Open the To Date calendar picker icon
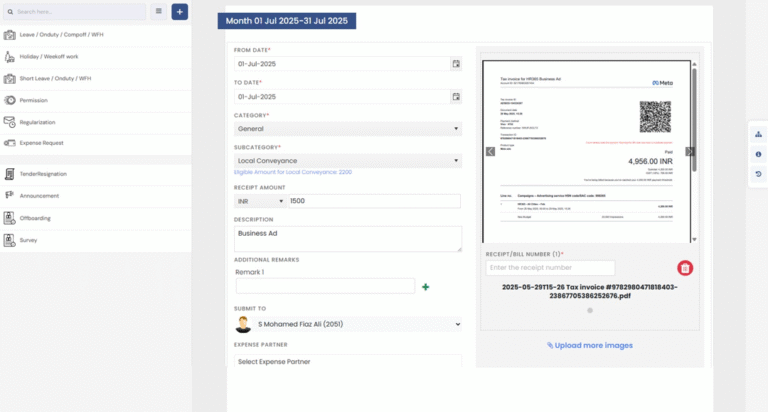The height and width of the screenshot is (412, 768). (x=456, y=97)
